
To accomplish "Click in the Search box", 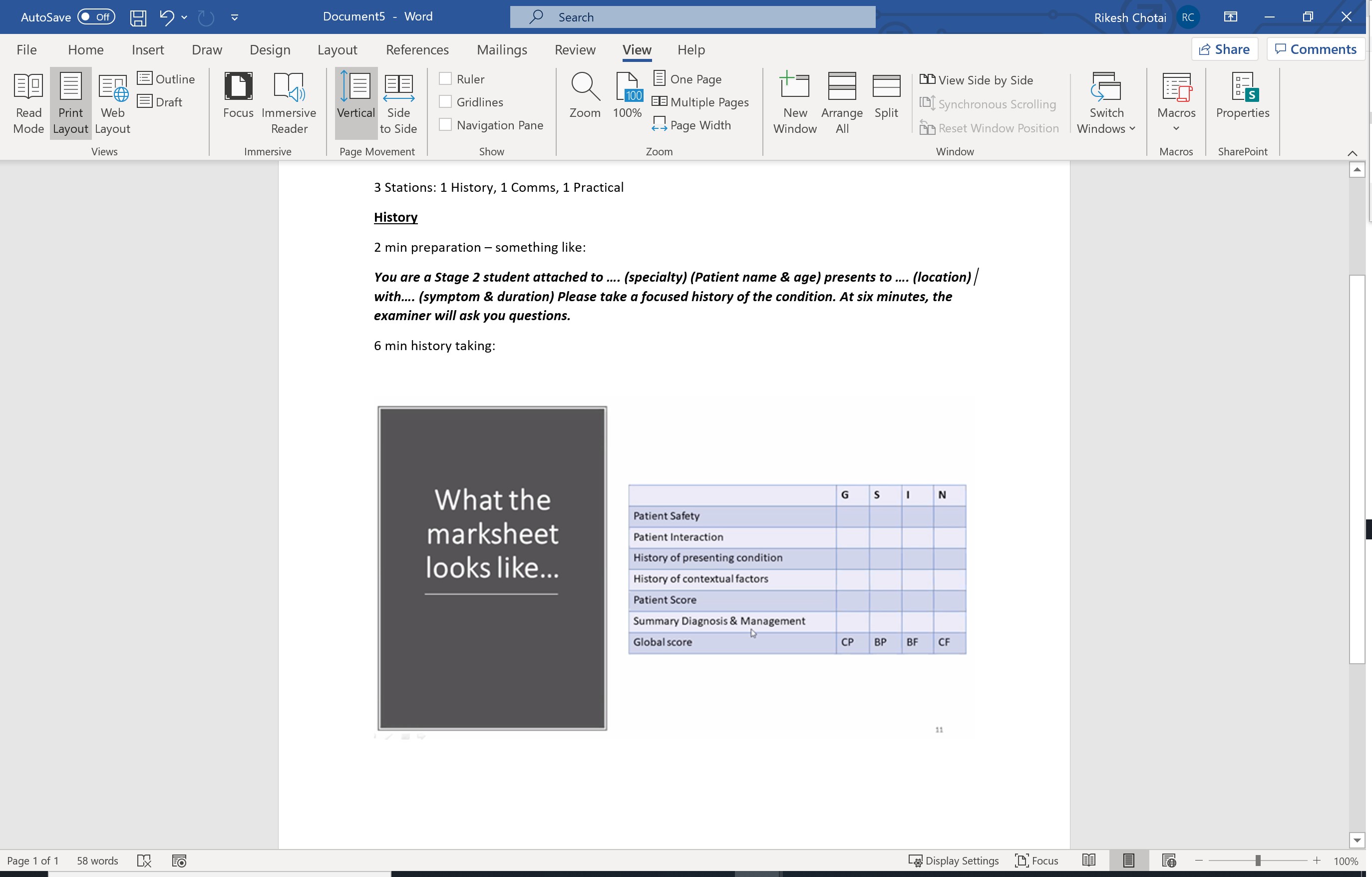I will coord(692,17).
